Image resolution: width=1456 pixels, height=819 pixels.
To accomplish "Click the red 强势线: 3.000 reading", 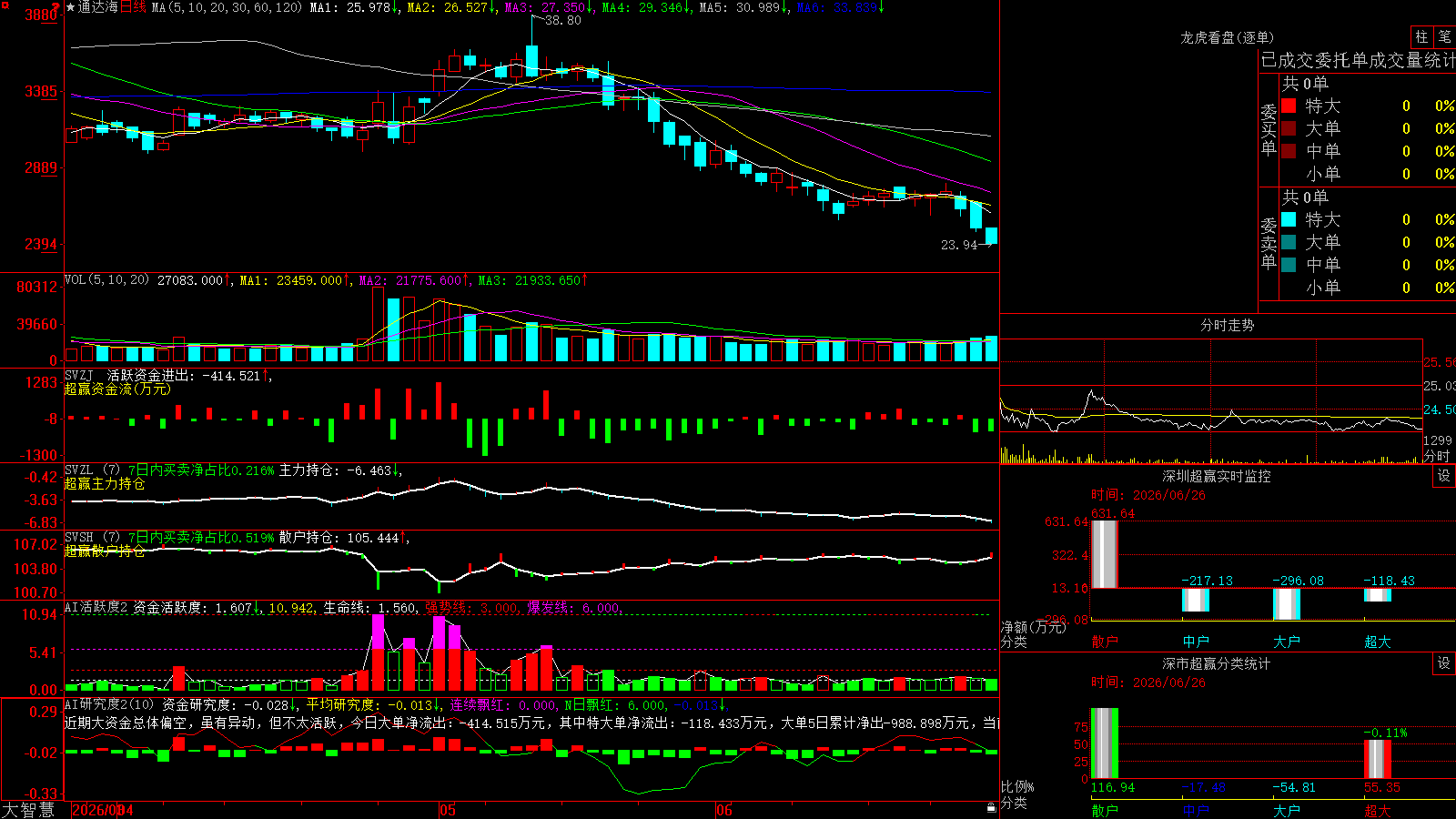I will point(473,608).
